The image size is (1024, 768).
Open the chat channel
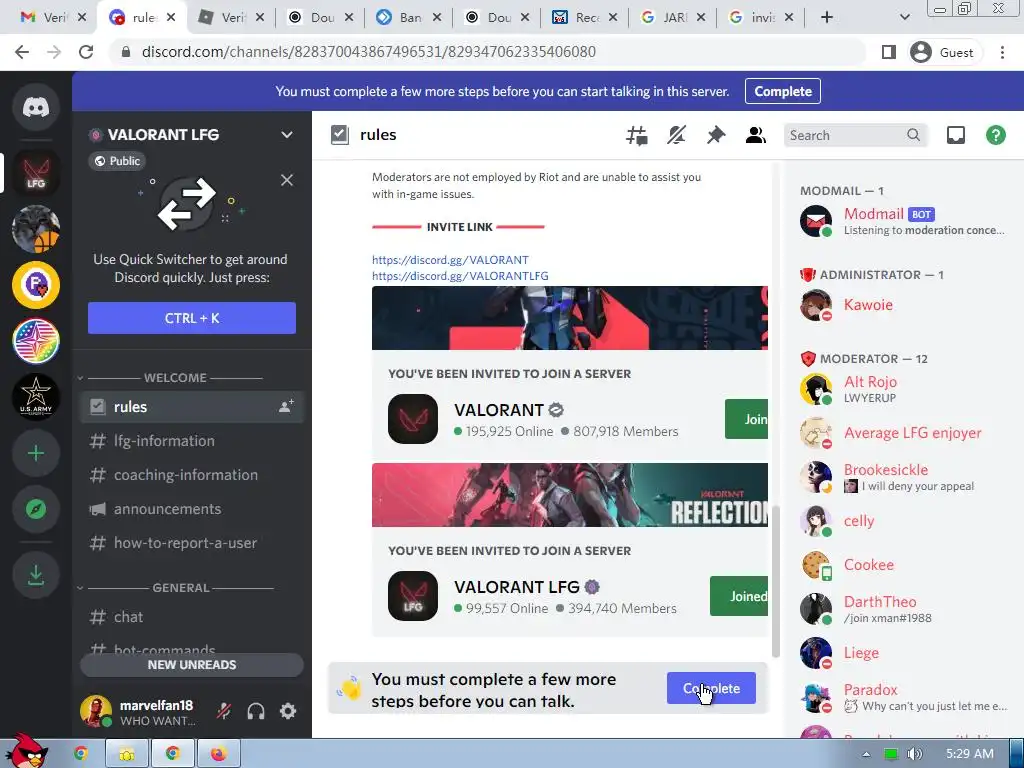click(x=192, y=616)
